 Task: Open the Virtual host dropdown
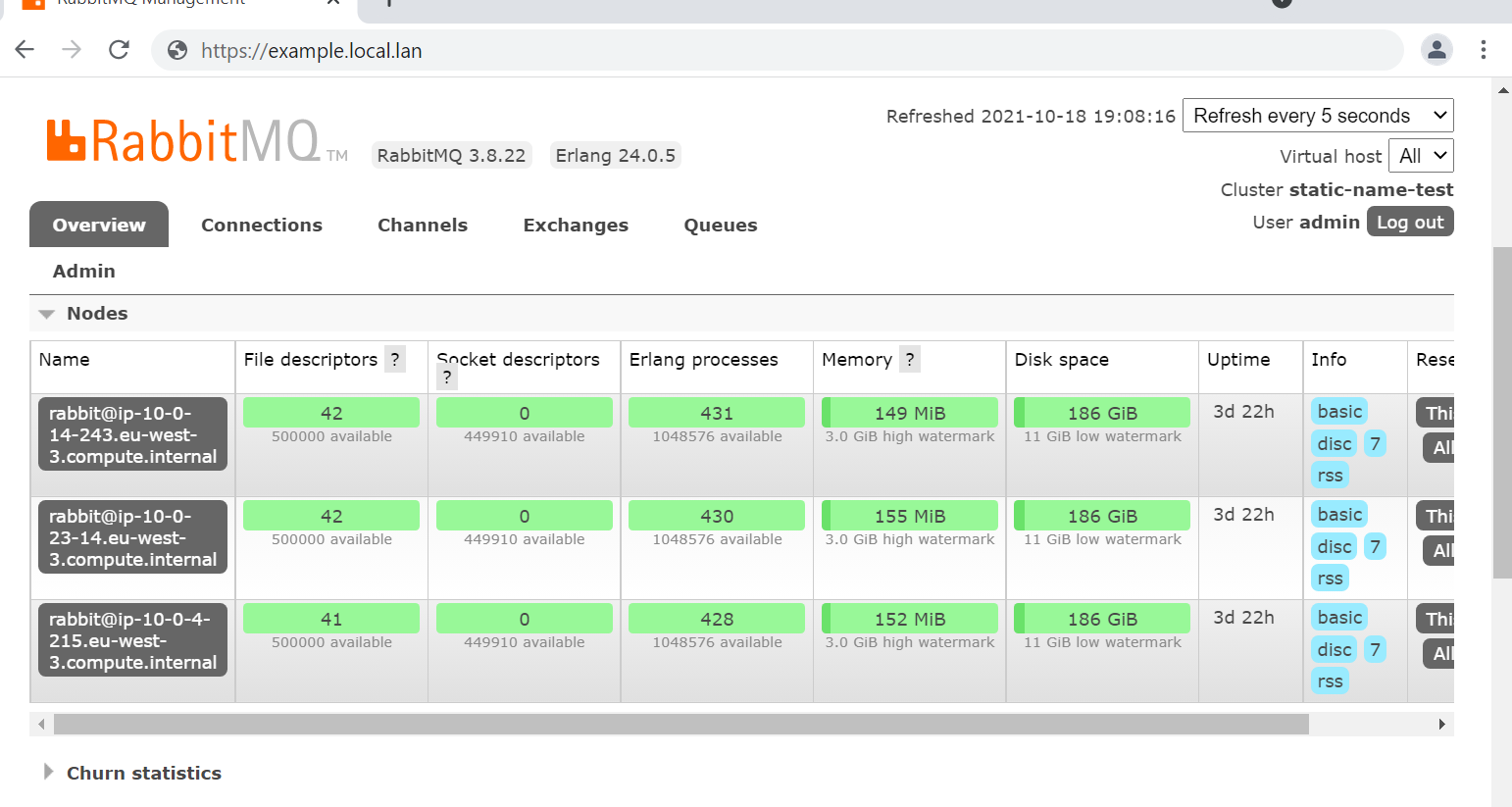[x=1421, y=156]
